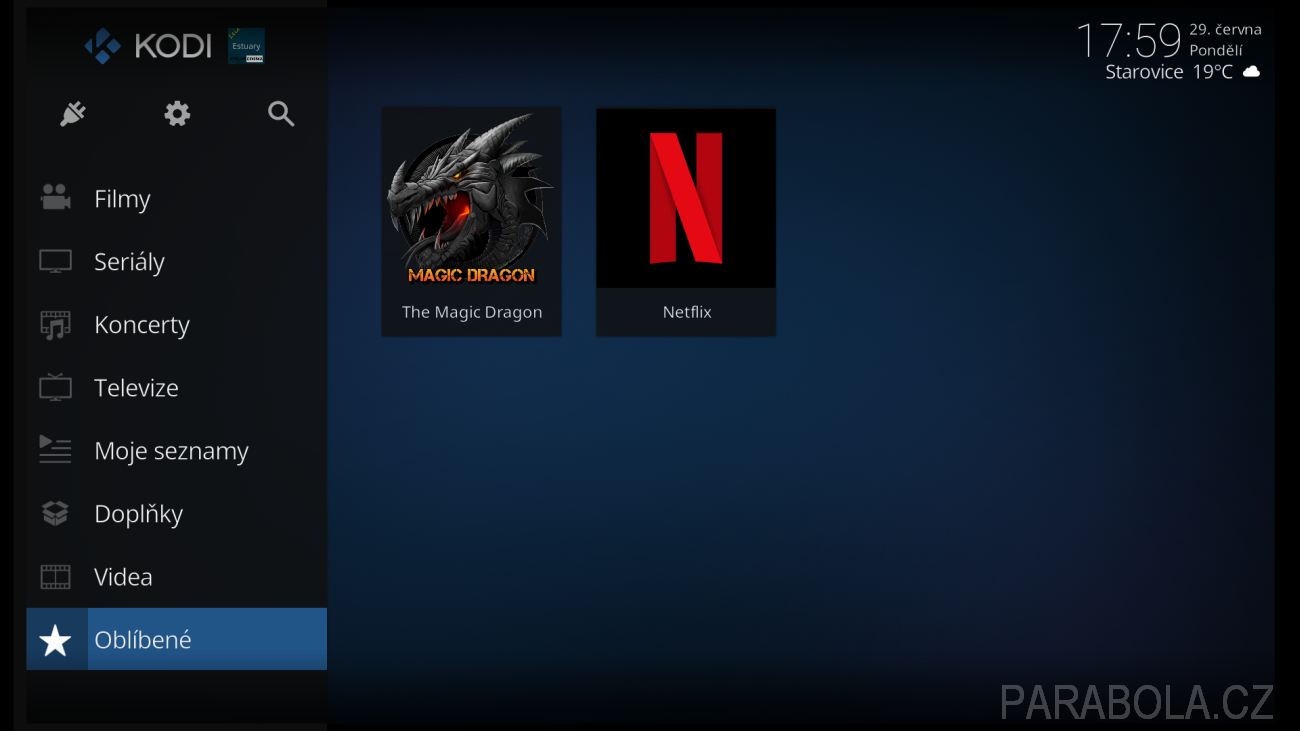Open the power options plug icon
Viewport: 1300px width, 731px height.
tap(73, 114)
